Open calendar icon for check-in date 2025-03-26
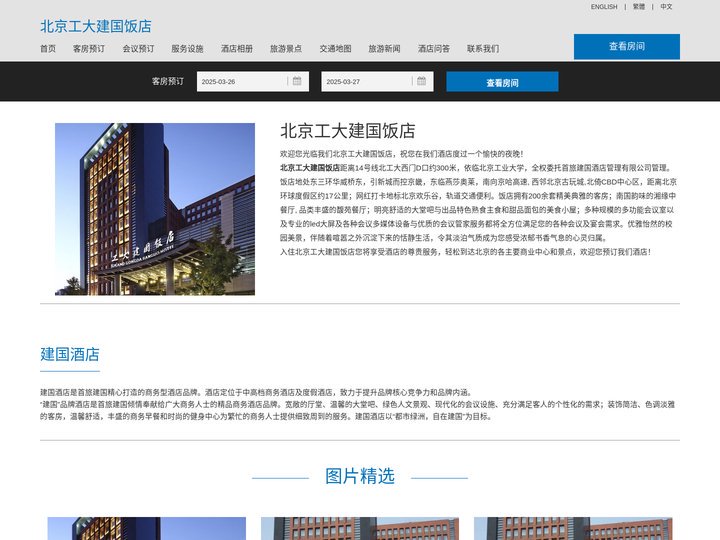The height and width of the screenshot is (540, 720). (x=297, y=81)
